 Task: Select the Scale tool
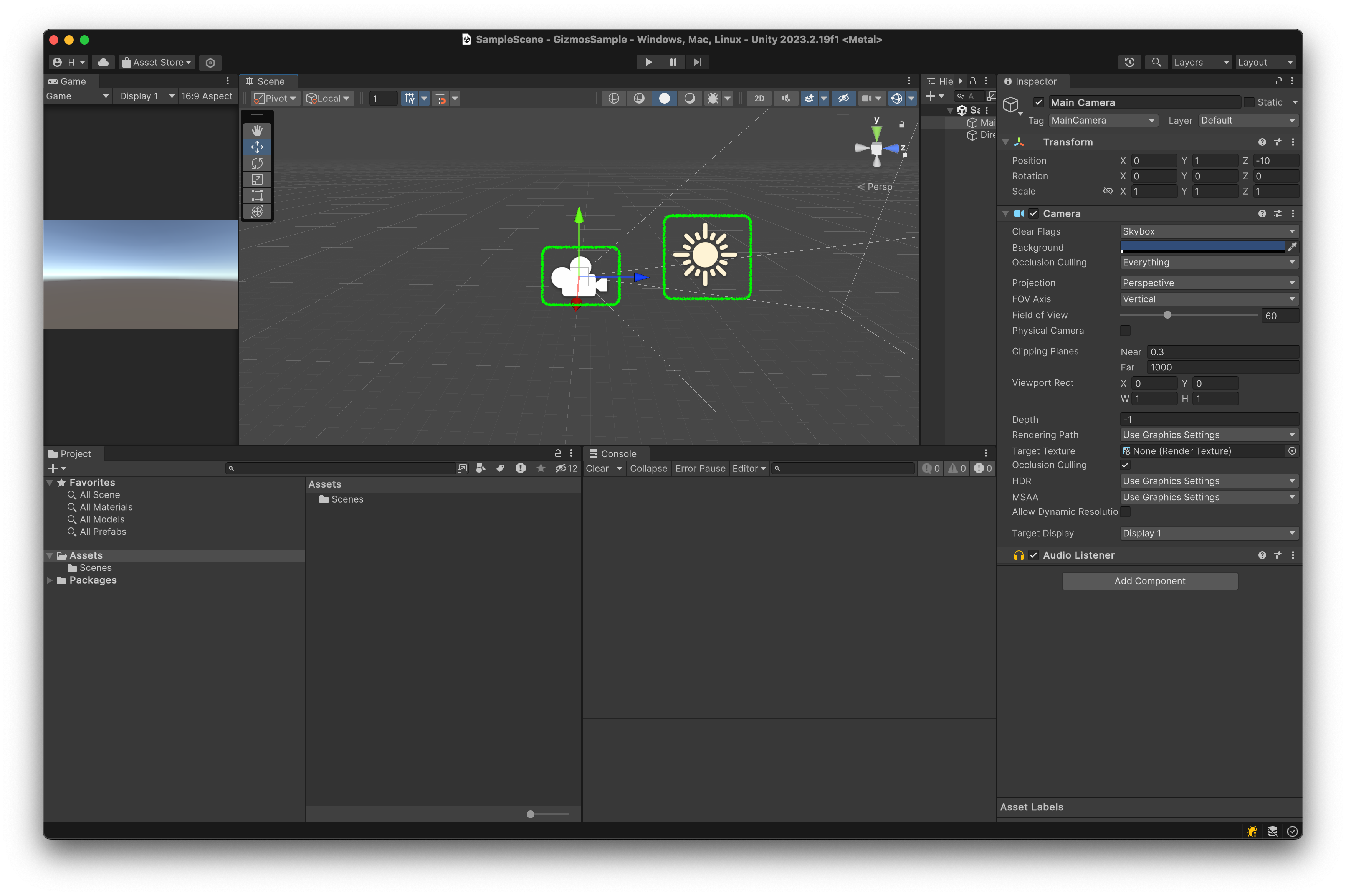(257, 179)
